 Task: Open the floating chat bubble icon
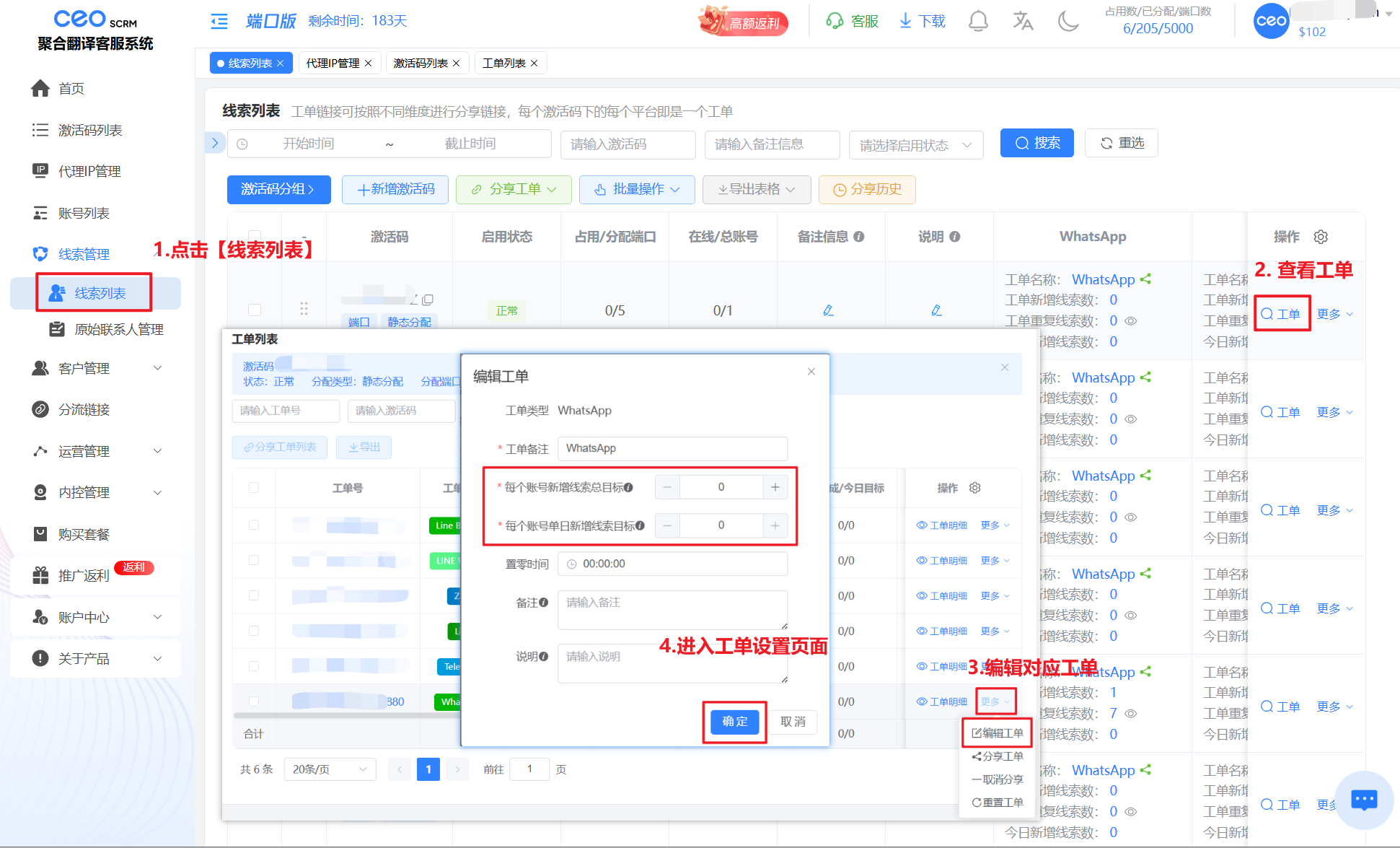coord(1363,800)
